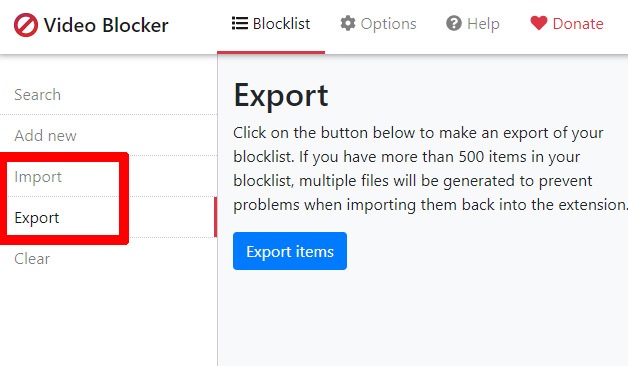Select the Blocklist tab label
The width and height of the screenshot is (628, 366).
(281, 24)
